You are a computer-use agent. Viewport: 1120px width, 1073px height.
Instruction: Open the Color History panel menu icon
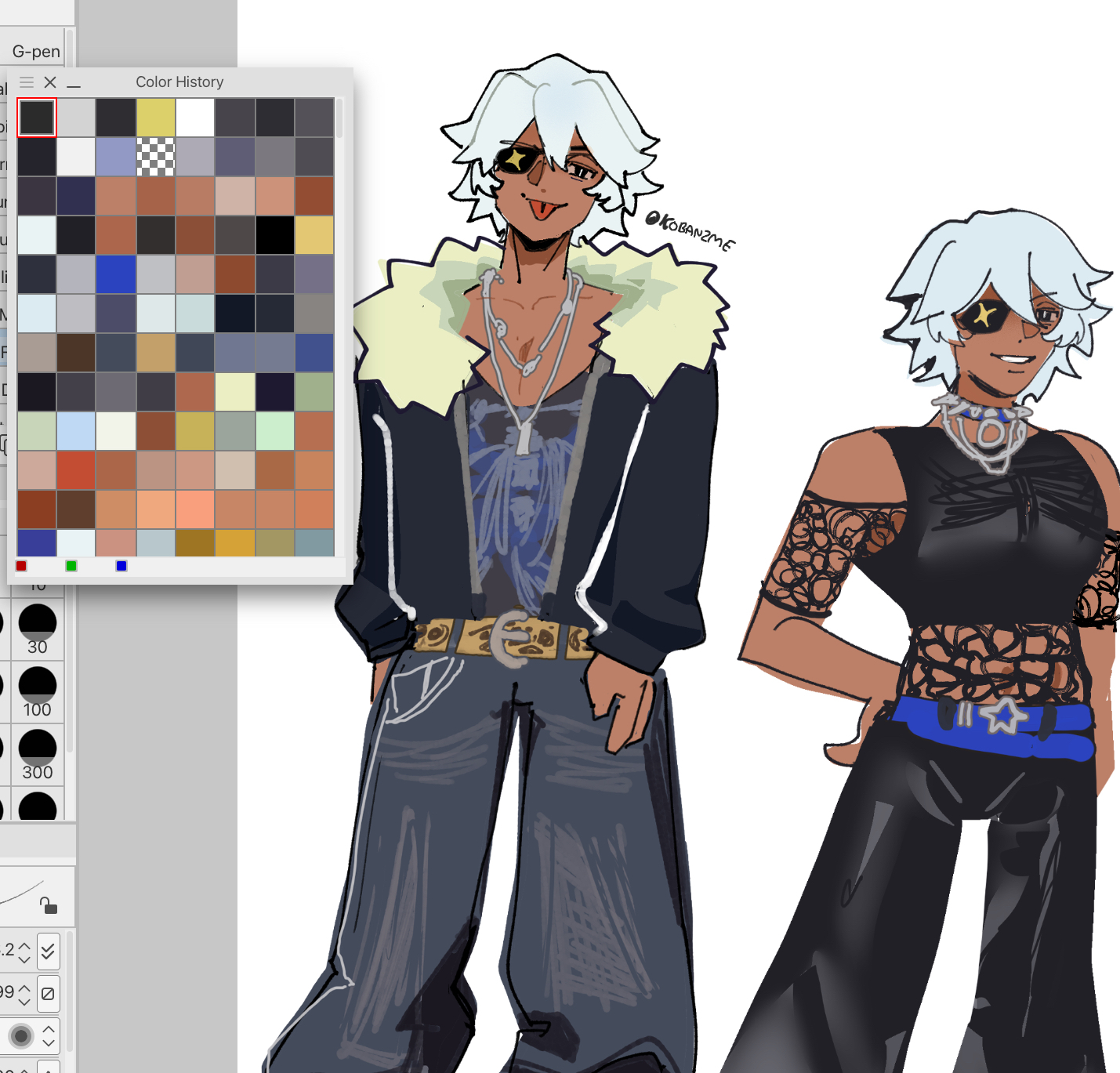(x=27, y=82)
